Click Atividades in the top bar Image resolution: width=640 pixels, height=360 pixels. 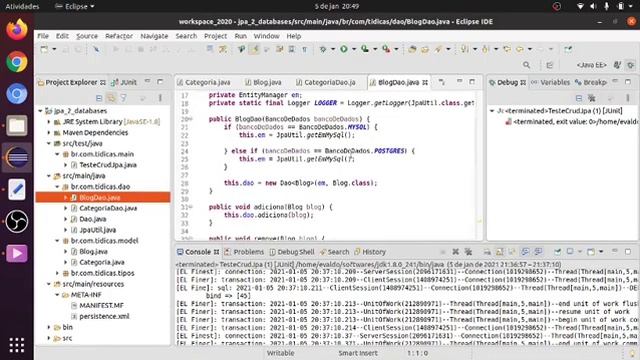[x=22, y=6]
